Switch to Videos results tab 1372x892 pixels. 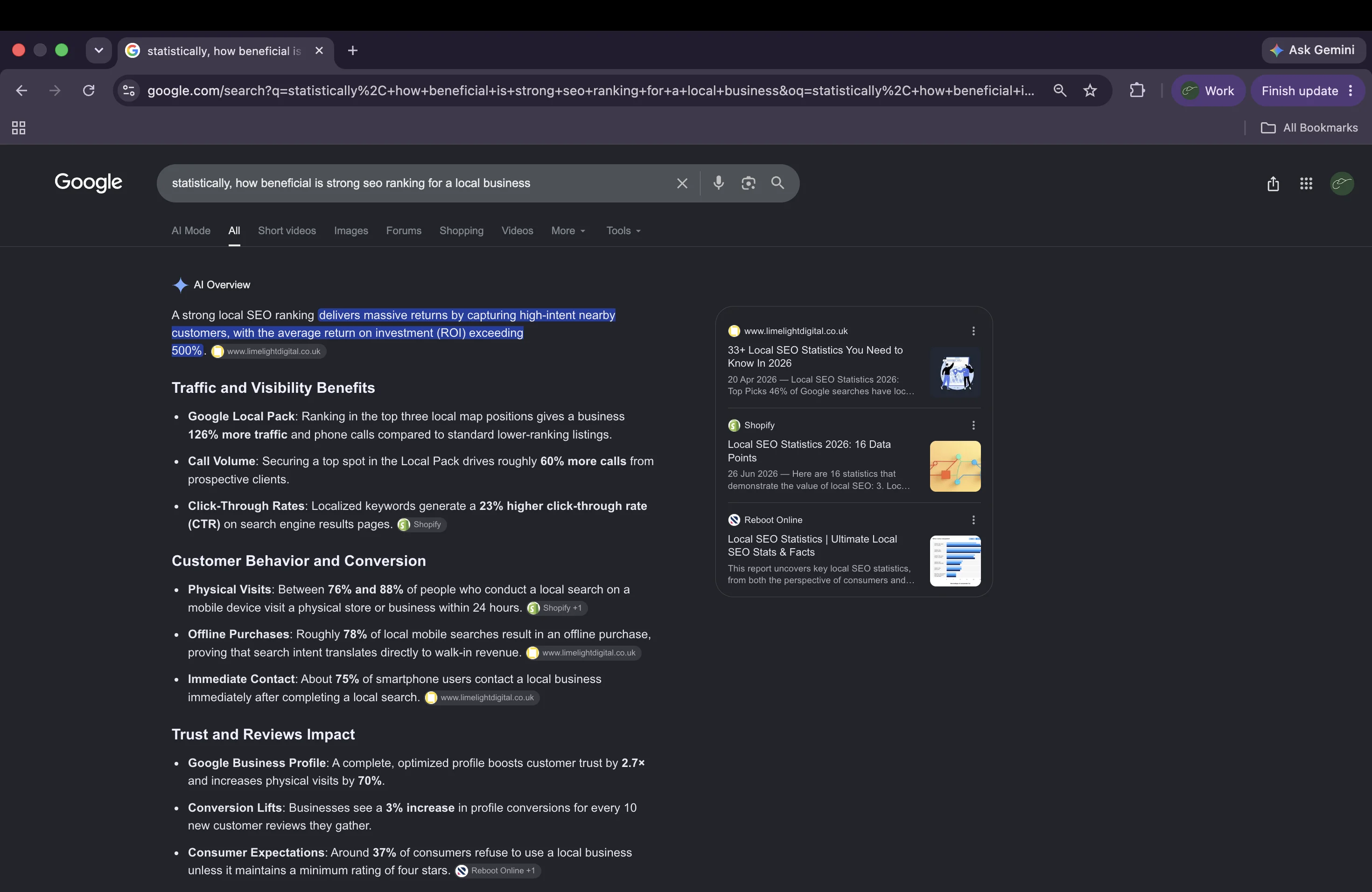click(517, 230)
